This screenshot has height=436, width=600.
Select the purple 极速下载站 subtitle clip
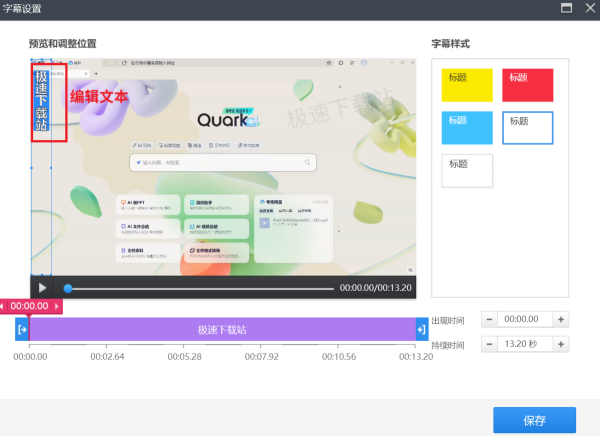coord(221,329)
